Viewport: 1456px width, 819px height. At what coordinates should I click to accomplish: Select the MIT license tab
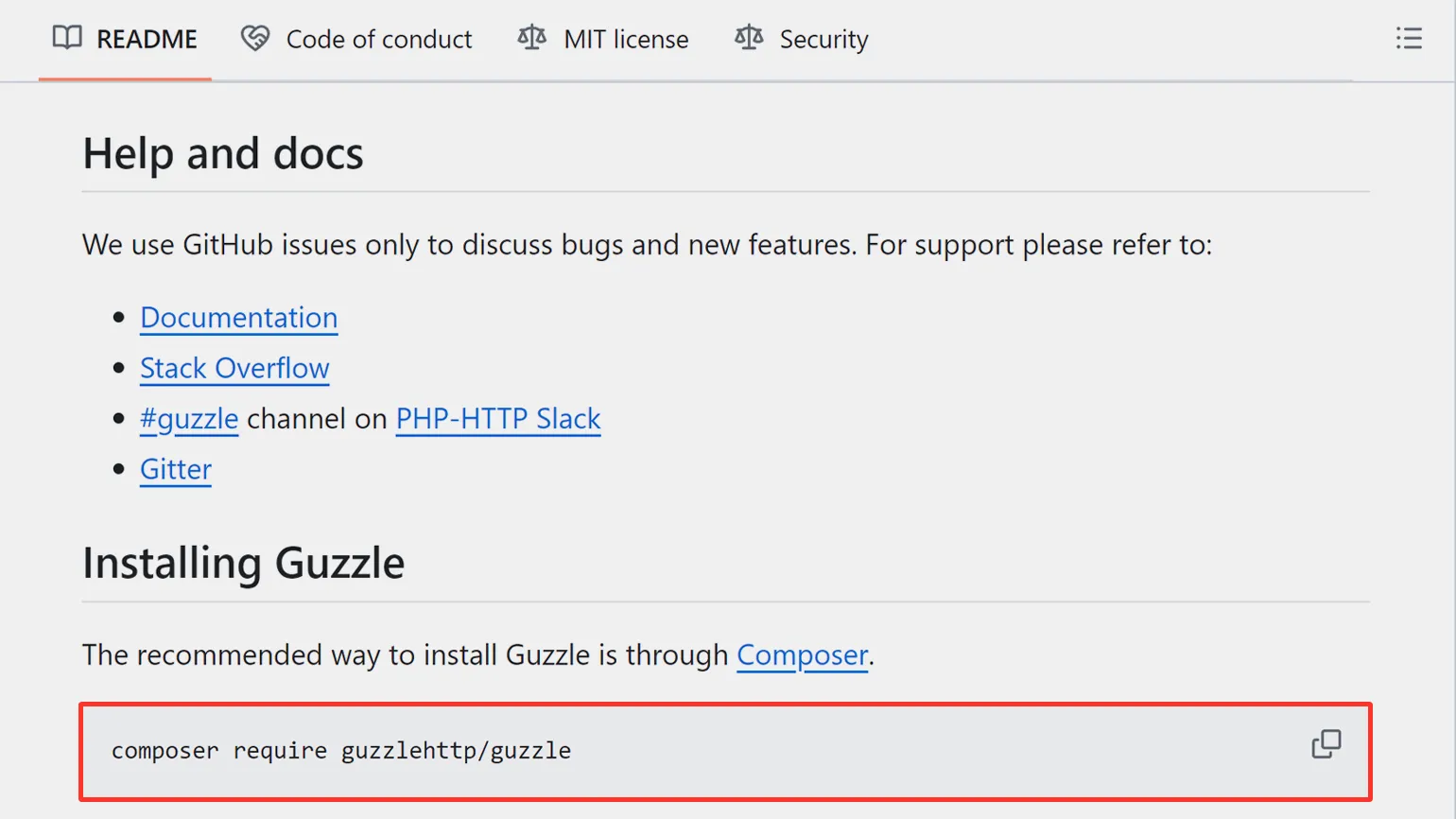tap(626, 39)
